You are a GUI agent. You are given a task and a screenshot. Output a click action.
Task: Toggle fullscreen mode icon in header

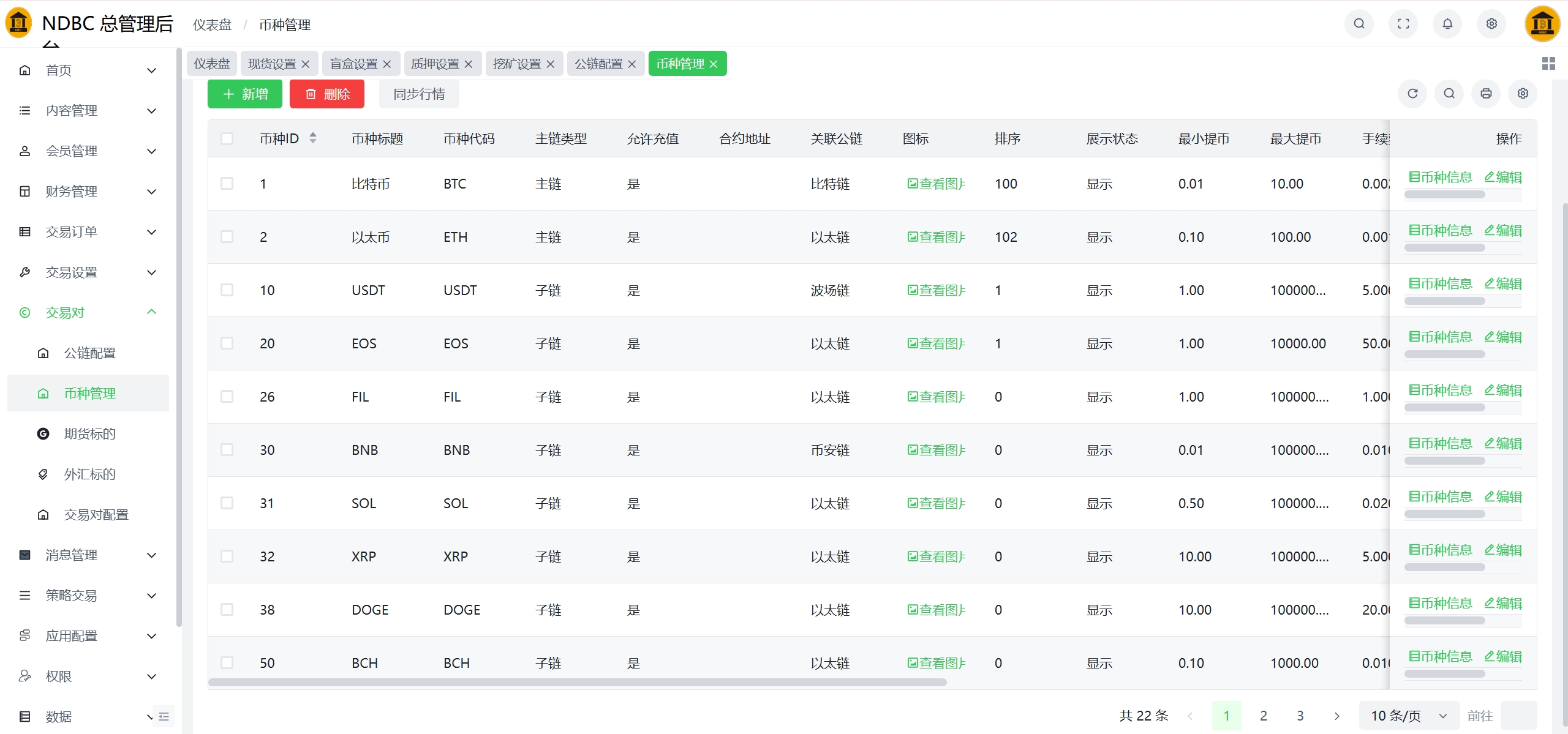[x=1403, y=24]
